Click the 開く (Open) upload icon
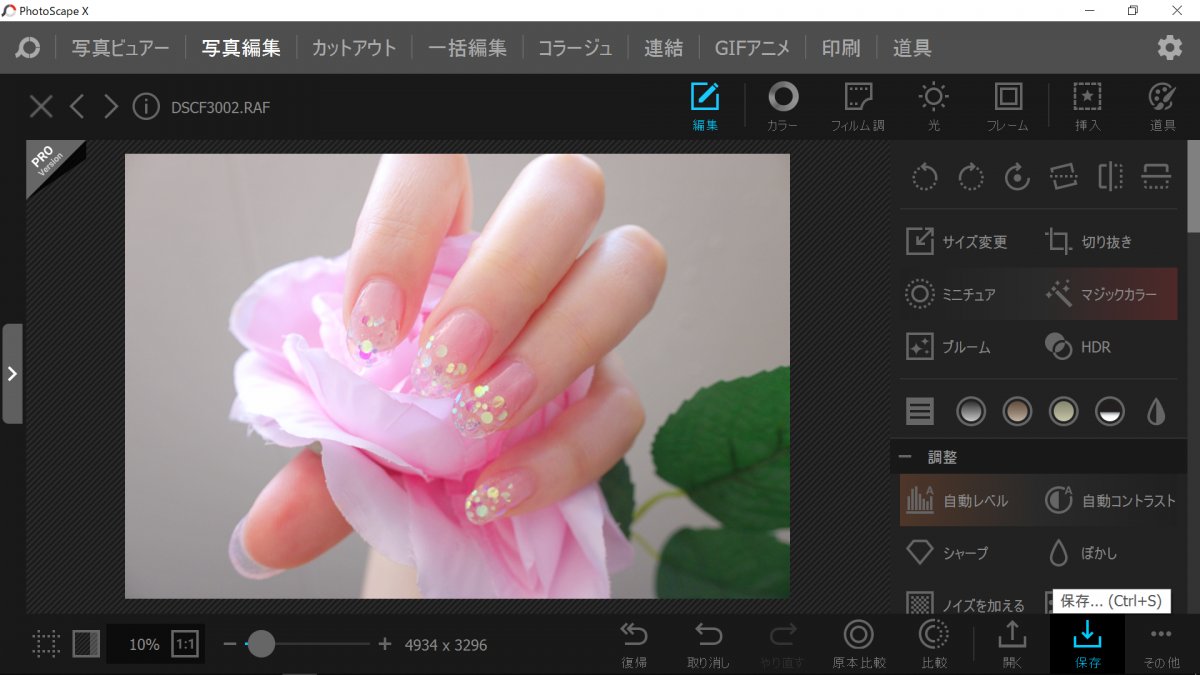The image size is (1200, 675). tap(1012, 643)
